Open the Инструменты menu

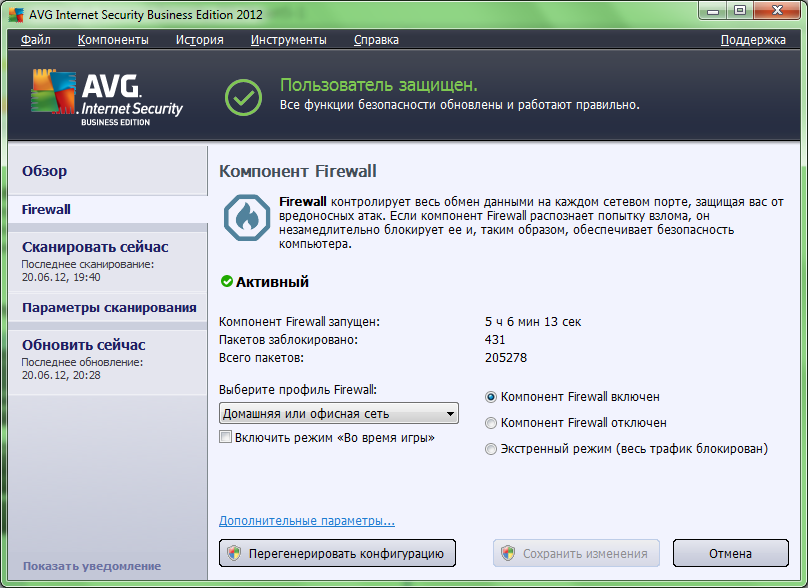click(289, 40)
